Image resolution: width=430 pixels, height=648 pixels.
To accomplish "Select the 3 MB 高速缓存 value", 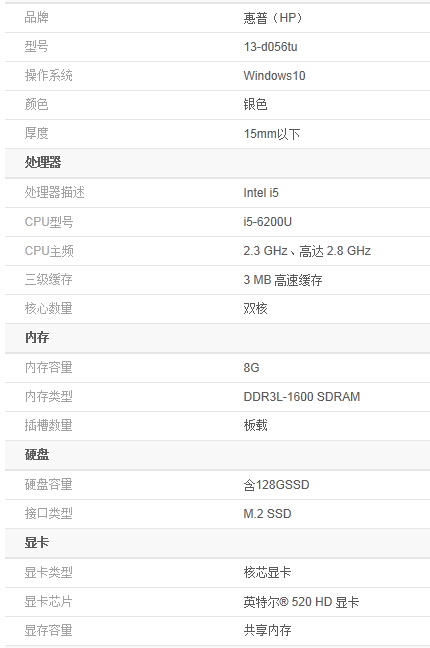I will pyautogui.click(x=283, y=280).
